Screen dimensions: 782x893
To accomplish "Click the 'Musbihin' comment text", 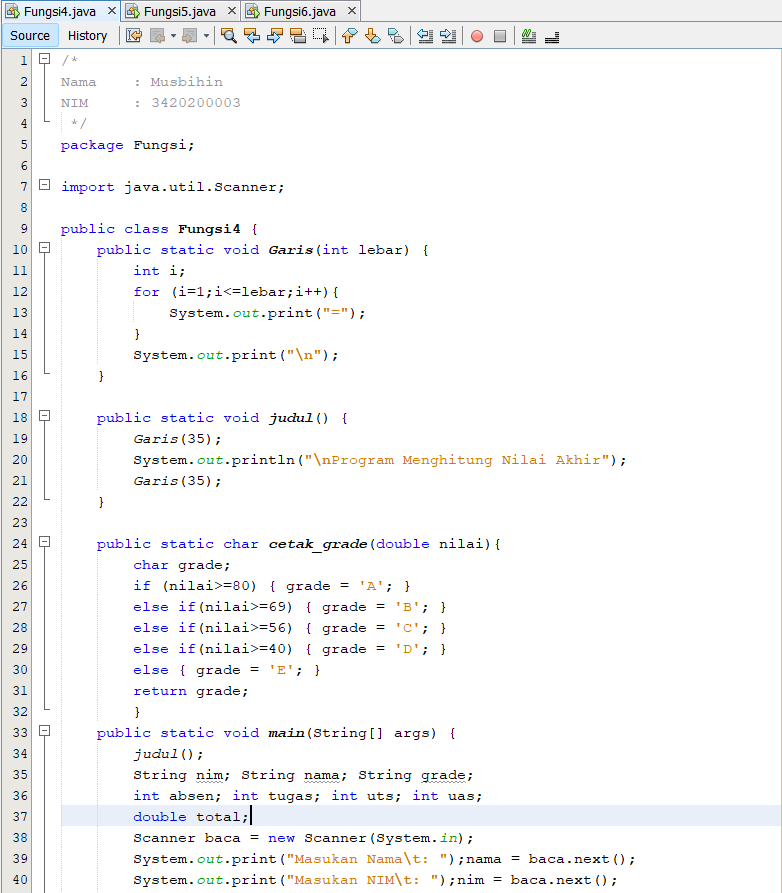I will point(186,82).
